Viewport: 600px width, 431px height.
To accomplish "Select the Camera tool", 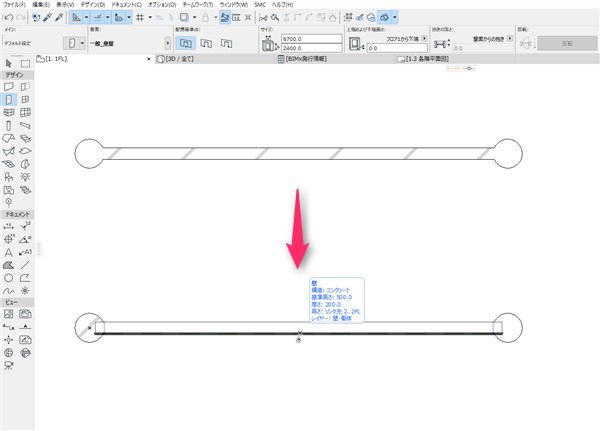I will (8, 366).
